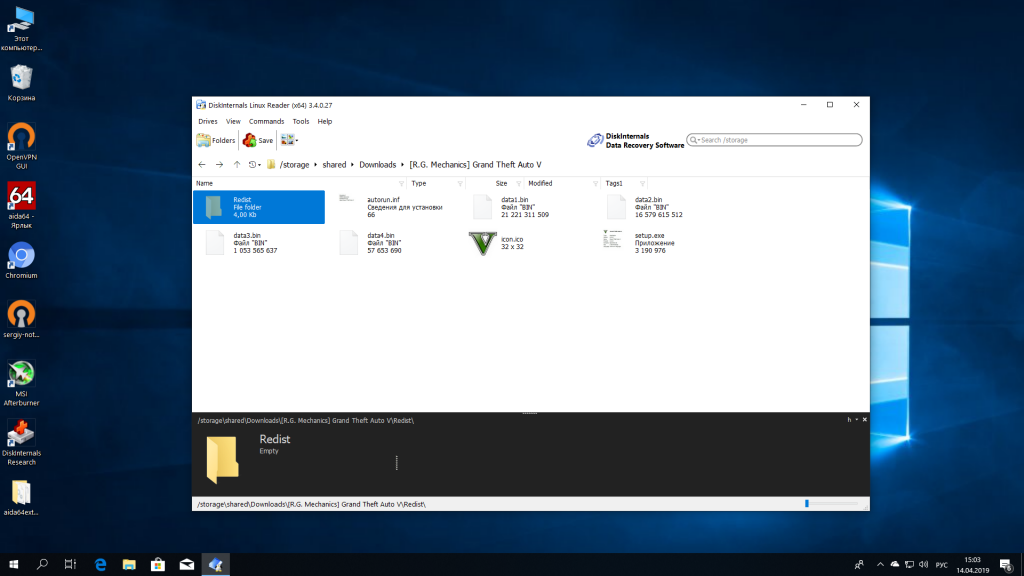Select the icon.ico GTA V file

pos(483,244)
